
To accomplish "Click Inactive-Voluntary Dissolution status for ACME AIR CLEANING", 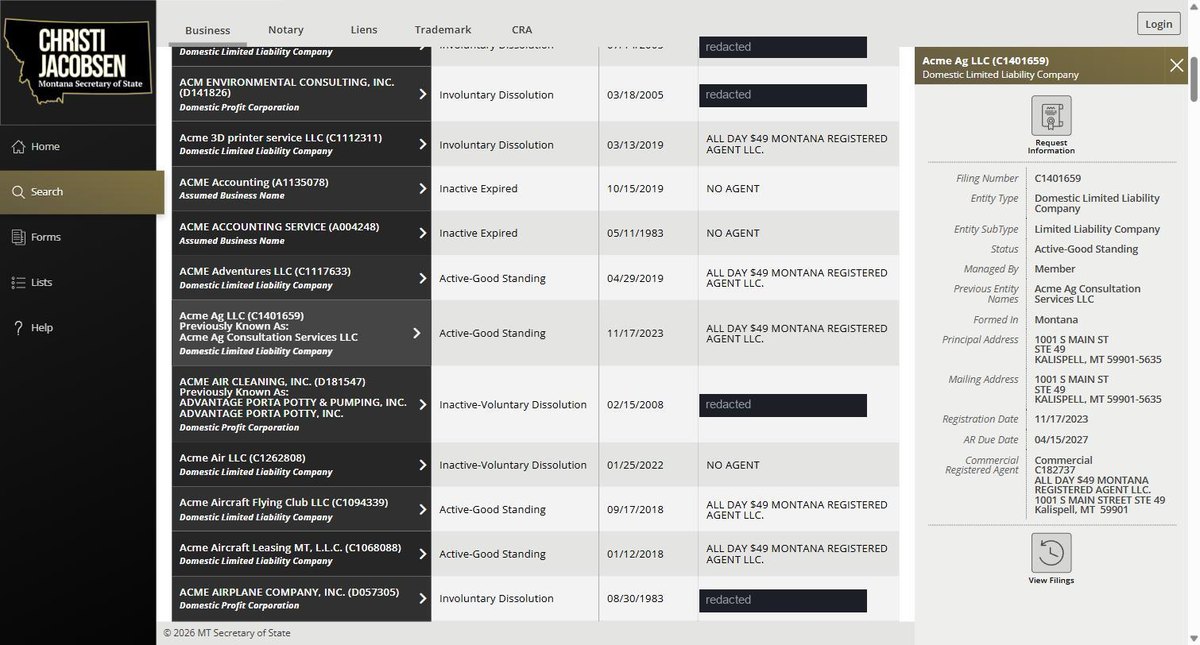I will coord(513,405).
